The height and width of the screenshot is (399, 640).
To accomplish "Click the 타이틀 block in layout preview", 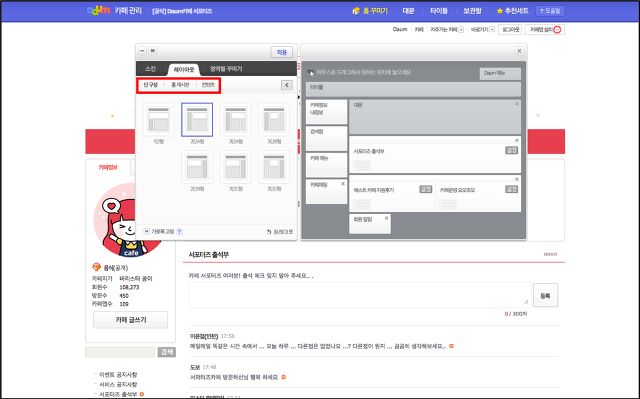I will [413, 89].
